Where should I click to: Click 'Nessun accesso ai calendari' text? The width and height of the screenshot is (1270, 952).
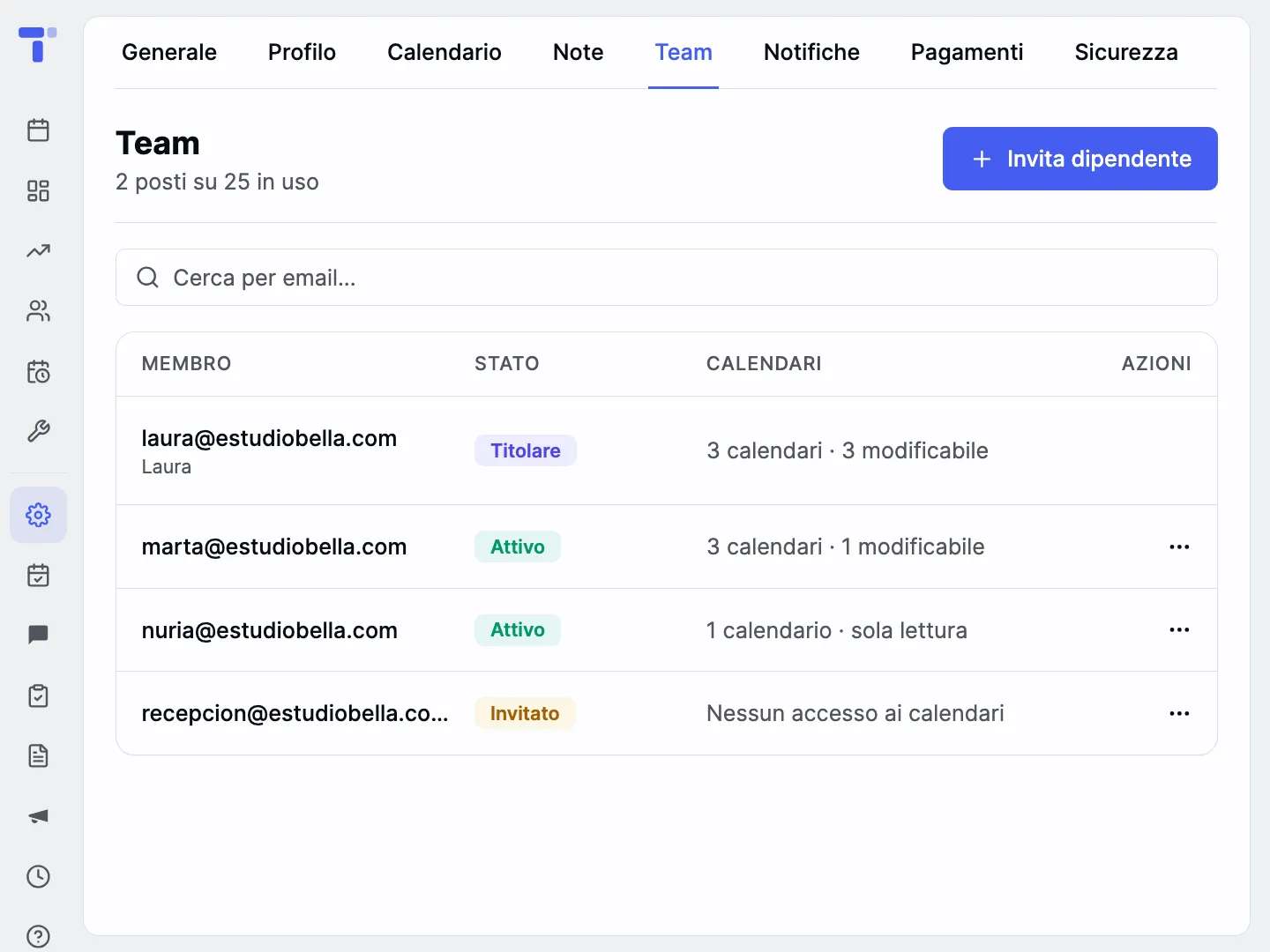pyautogui.click(x=855, y=713)
